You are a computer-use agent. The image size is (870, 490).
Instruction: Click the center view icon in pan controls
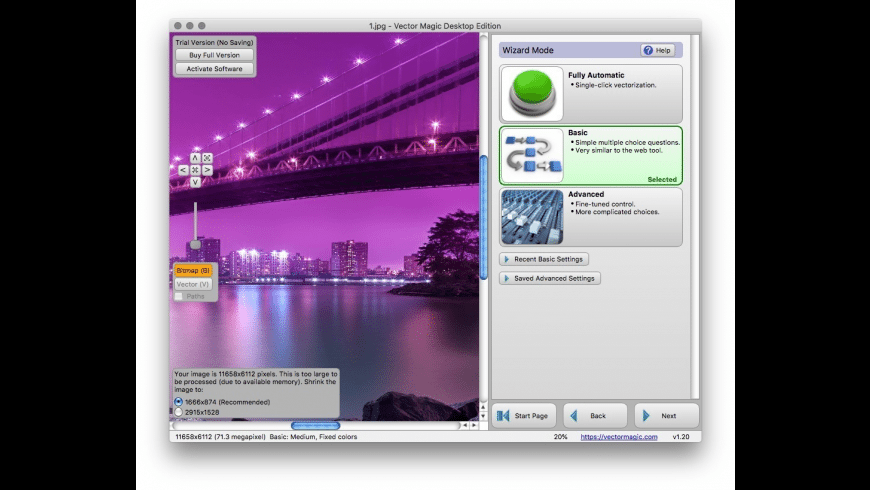(195, 170)
